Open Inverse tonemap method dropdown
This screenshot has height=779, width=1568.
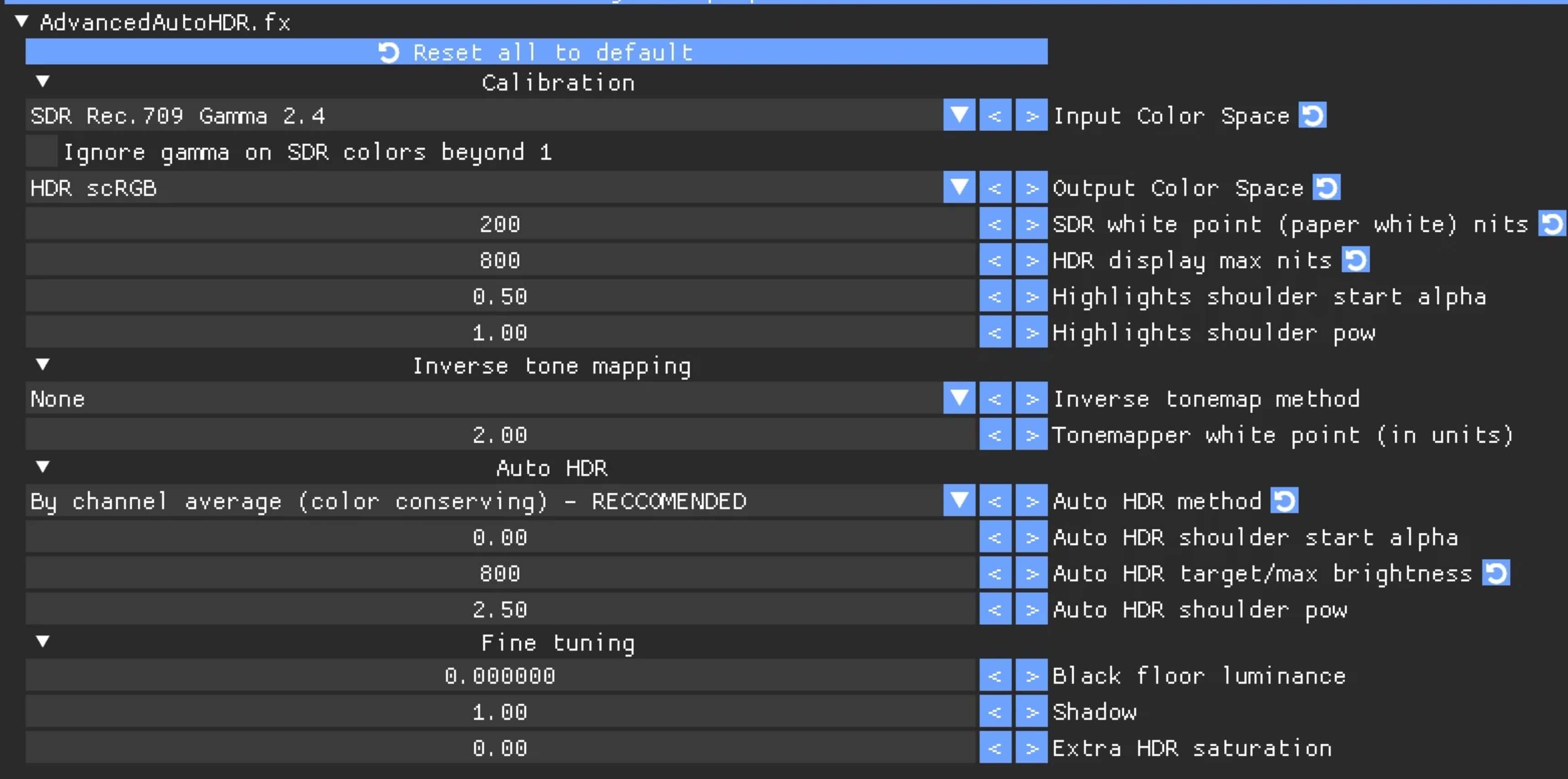coord(959,398)
